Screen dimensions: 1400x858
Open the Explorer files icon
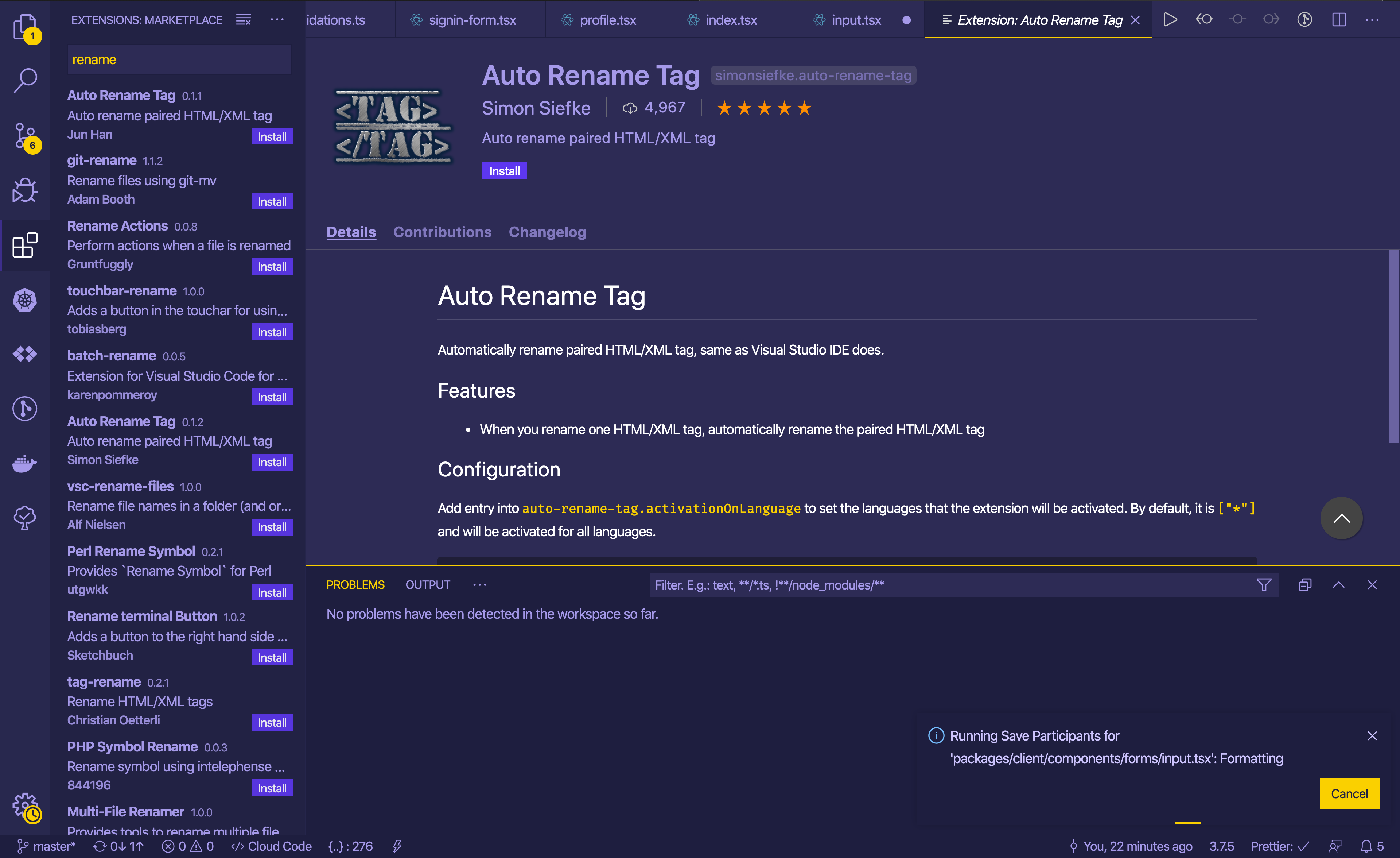(x=25, y=26)
